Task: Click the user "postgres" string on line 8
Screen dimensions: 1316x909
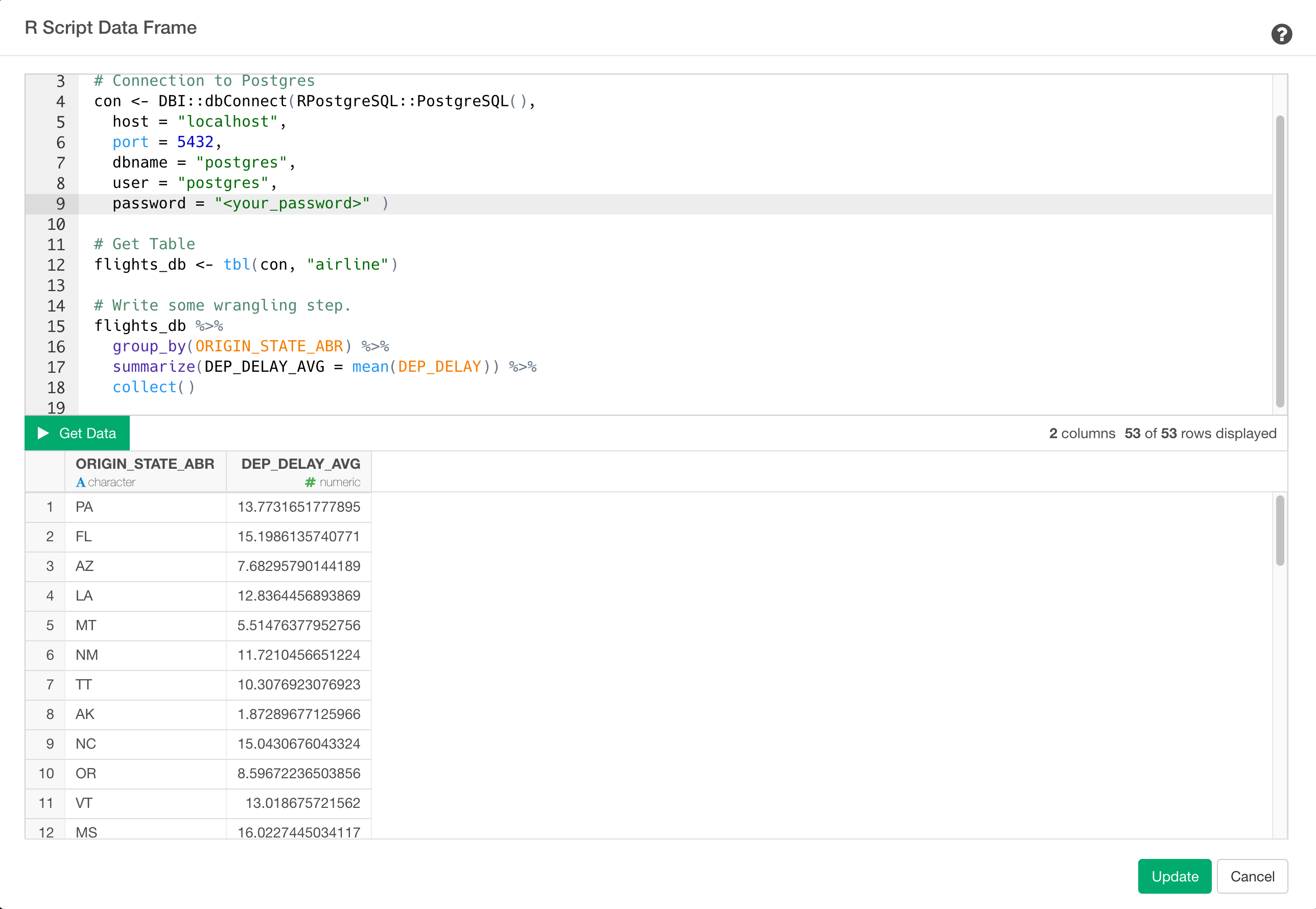Action: [x=223, y=183]
